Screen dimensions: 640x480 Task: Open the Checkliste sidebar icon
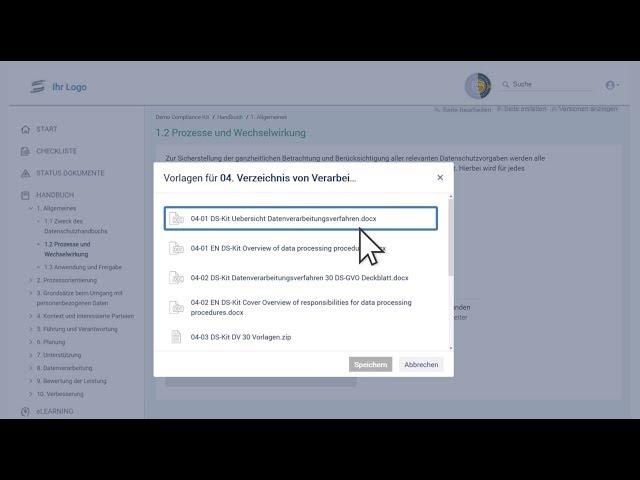(x=27, y=151)
